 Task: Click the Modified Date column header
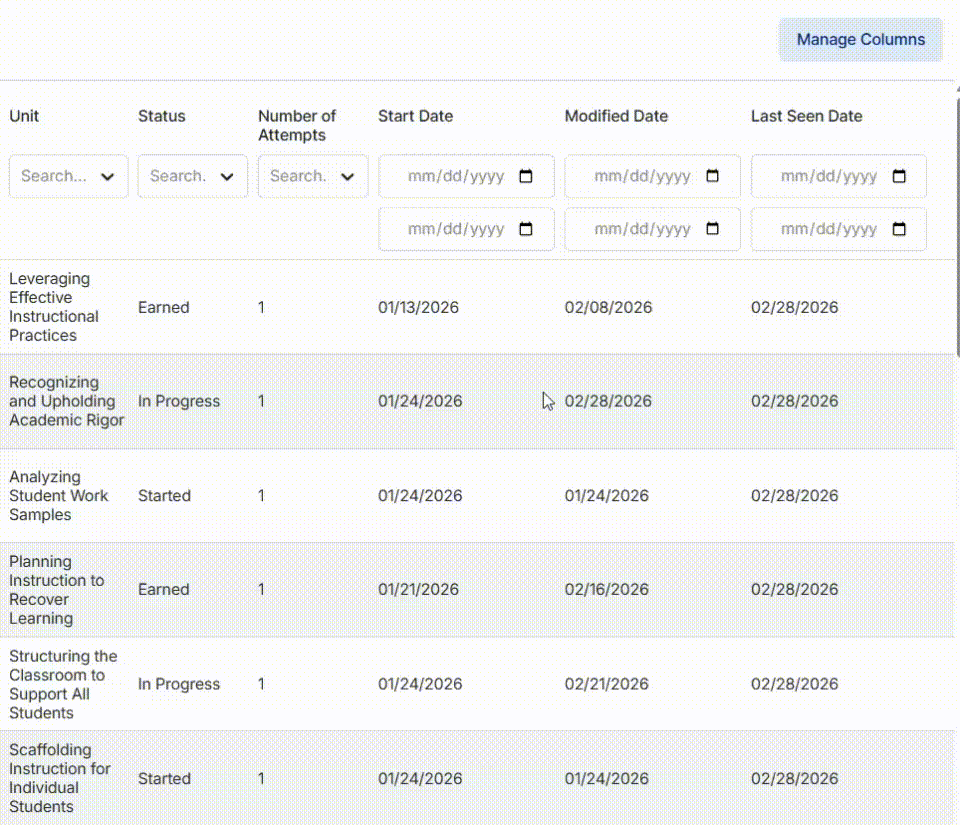coord(616,116)
